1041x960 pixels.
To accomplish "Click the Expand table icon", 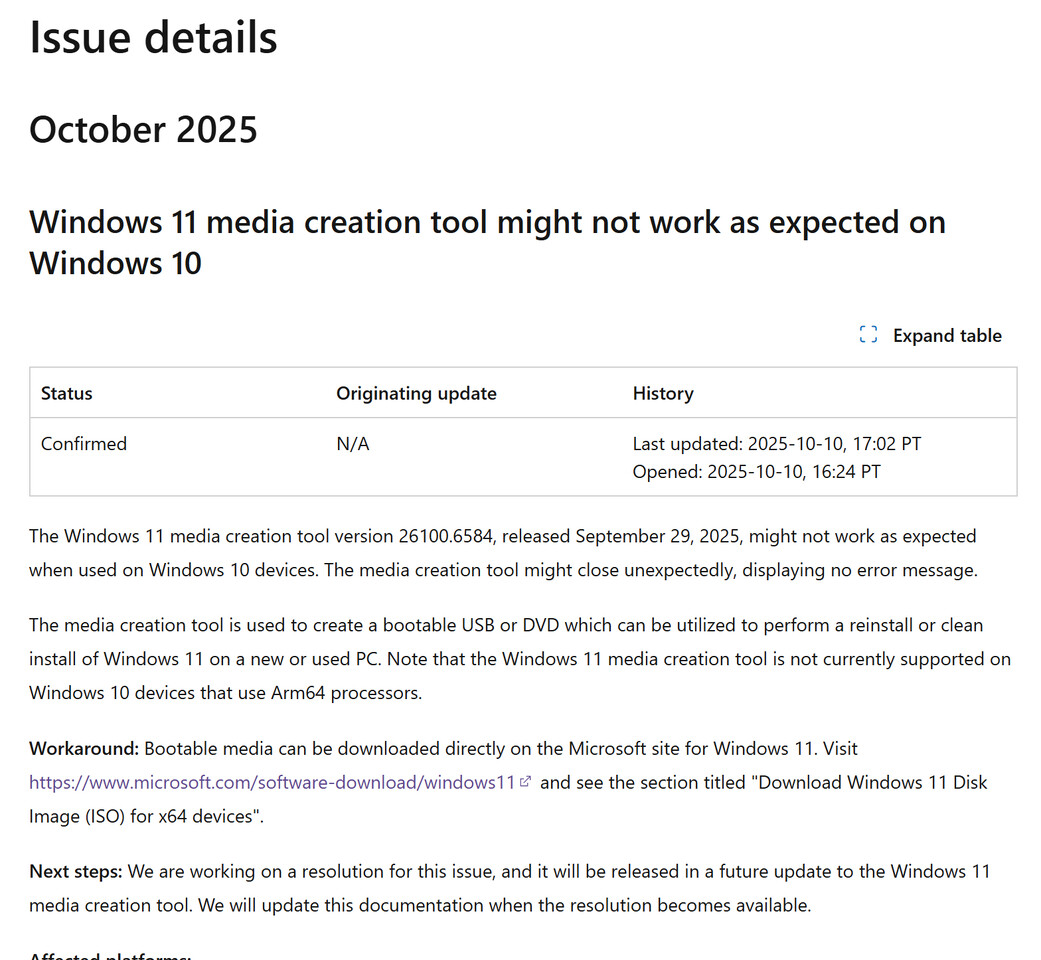I will pyautogui.click(x=868, y=336).
